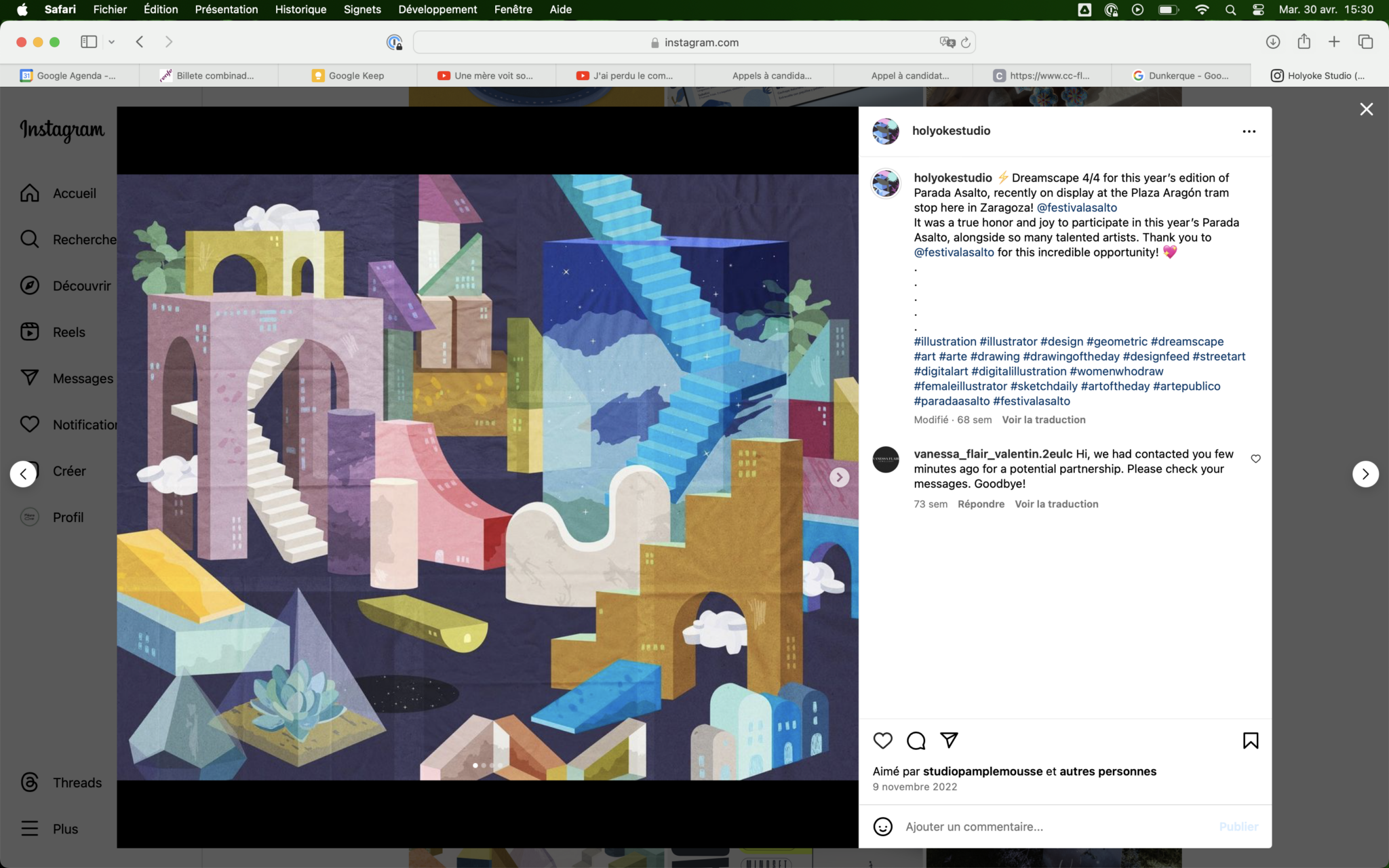Click Voir la traduction under caption
The width and height of the screenshot is (1389, 868).
pyautogui.click(x=1043, y=420)
